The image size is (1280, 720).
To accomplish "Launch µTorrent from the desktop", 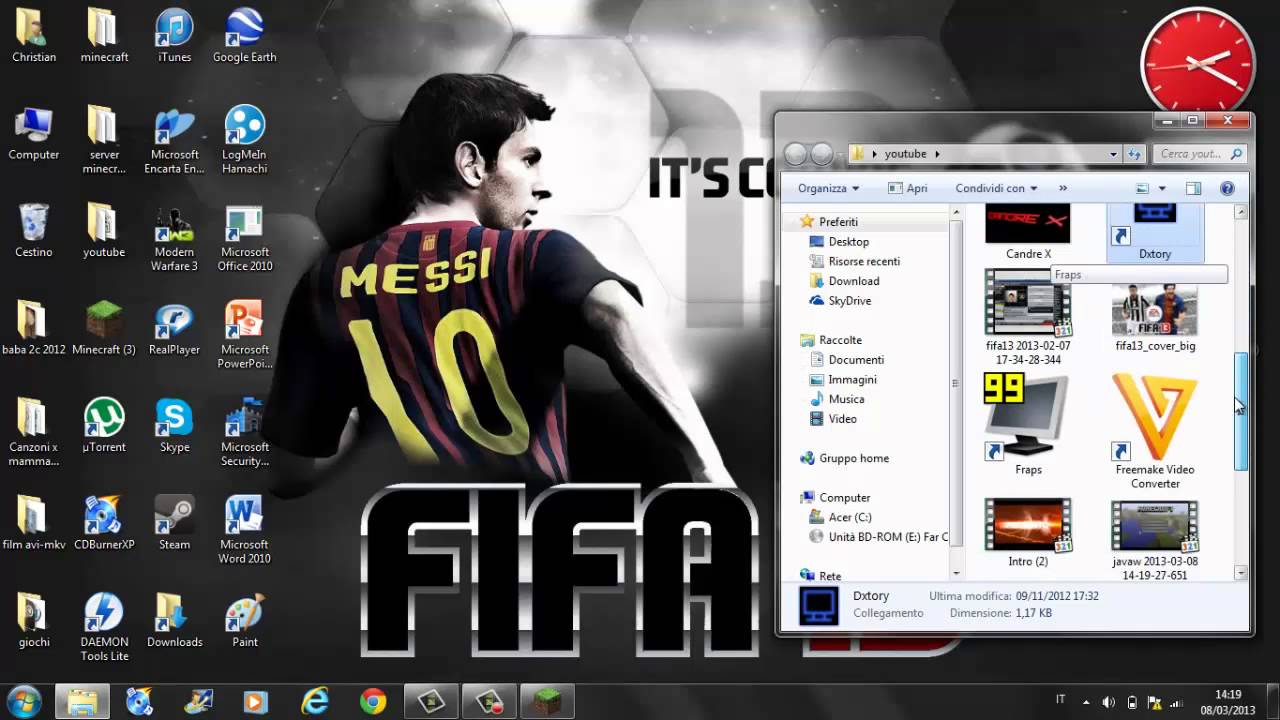I will [x=104, y=425].
